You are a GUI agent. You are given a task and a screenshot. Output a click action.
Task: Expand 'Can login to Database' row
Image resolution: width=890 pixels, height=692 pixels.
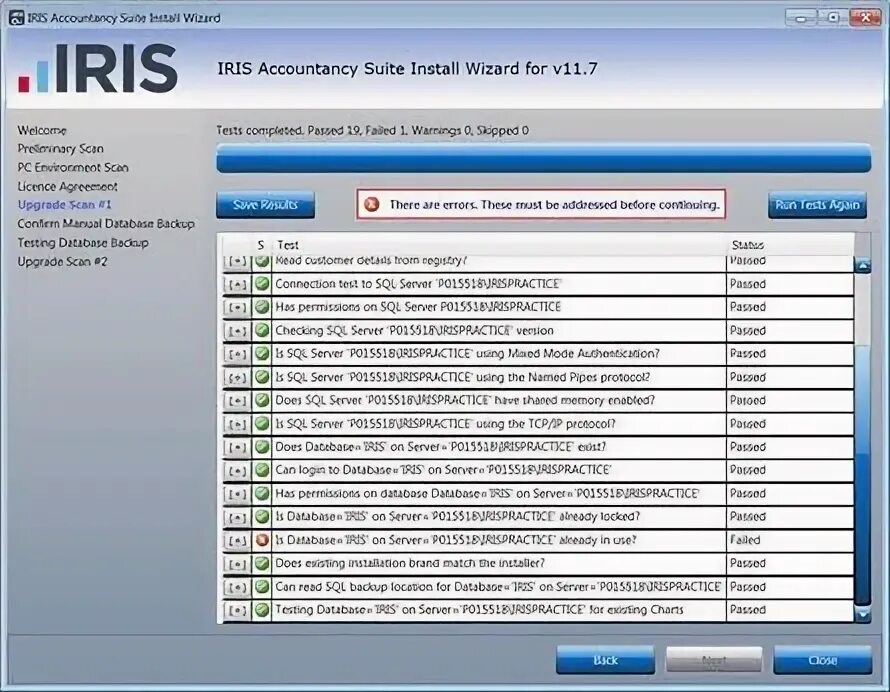[237, 470]
